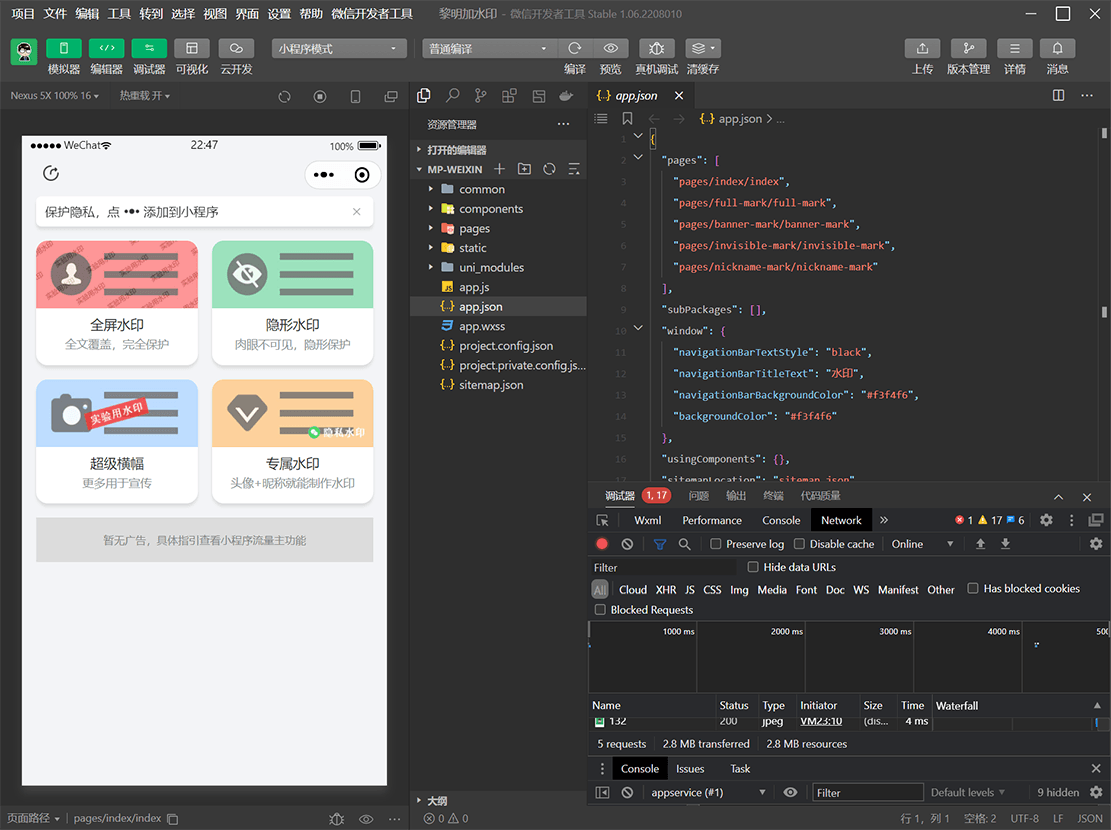Image resolution: width=1111 pixels, height=830 pixels.
Task: Open the messages bell icon
Action: coord(1057,48)
